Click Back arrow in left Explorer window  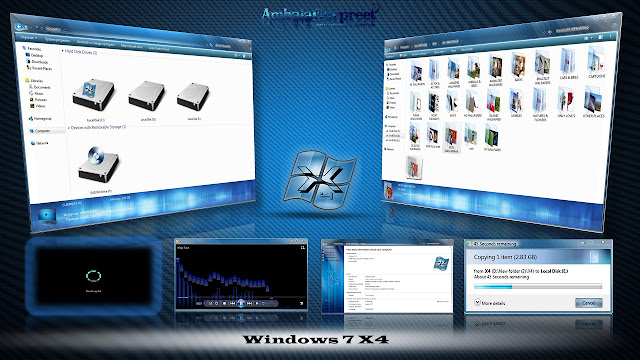click(19, 27)
